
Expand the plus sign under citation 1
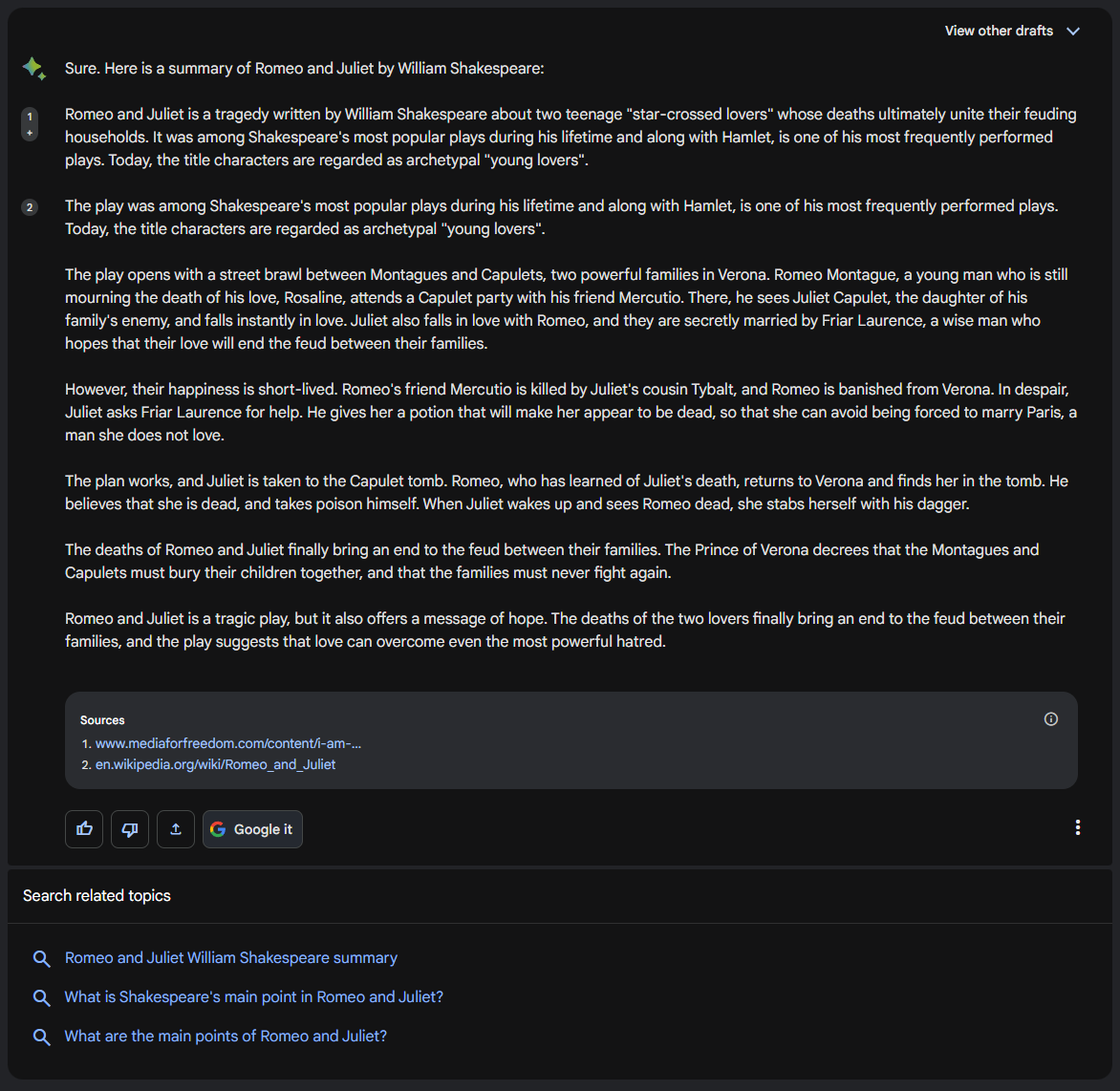tap(30, 133)
